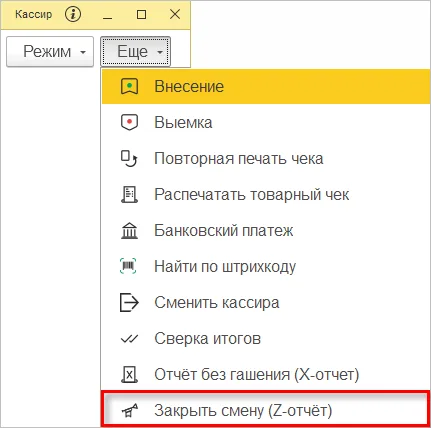The height and width of the screenshot is (428, 431).
Task: Select Внесение menu entry
Action: (x=266, y=86)
